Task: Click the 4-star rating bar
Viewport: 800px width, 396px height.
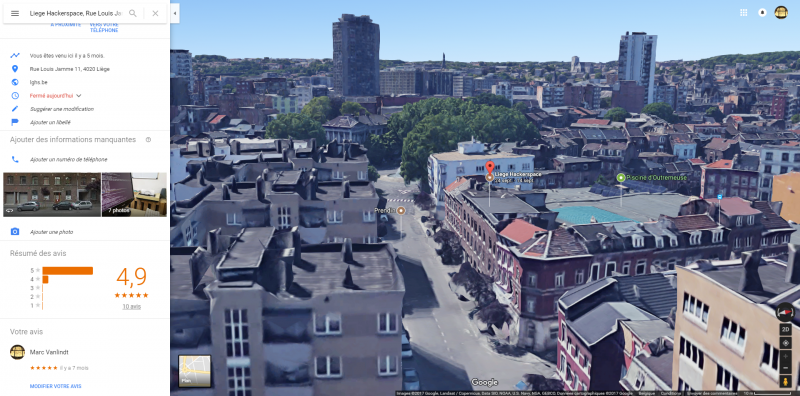Action: [x=45, y=279]
